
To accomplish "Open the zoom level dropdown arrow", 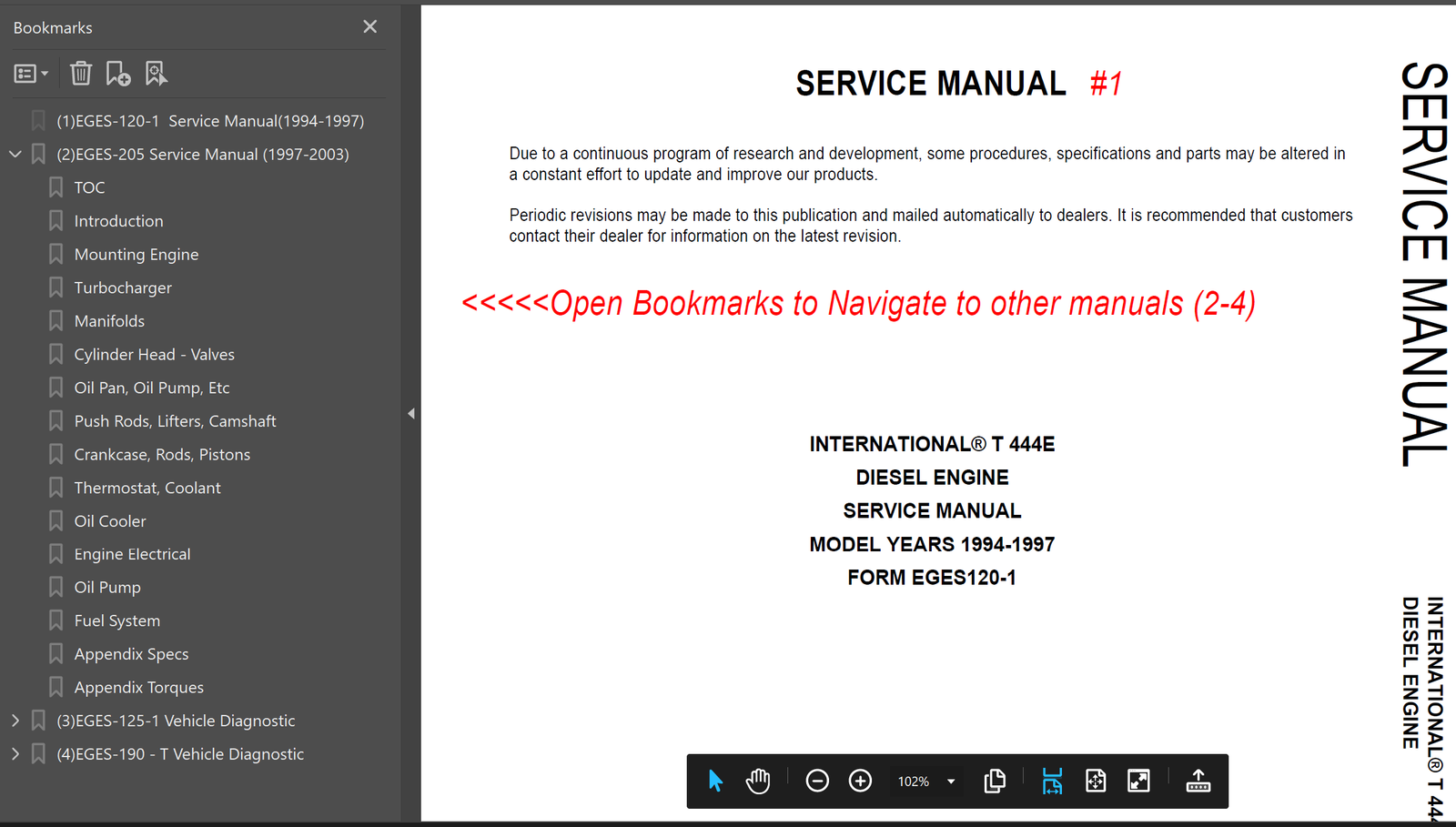I will coord(951,782).
